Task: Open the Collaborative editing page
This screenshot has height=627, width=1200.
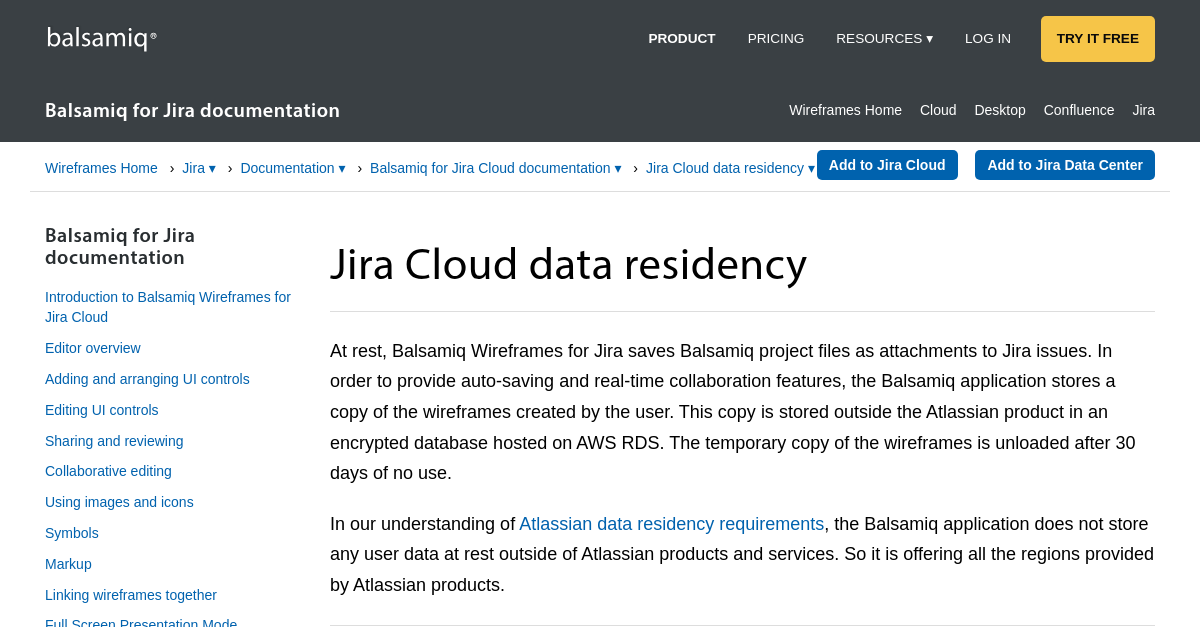Action: pyautogui.click(x=108, y=471)
